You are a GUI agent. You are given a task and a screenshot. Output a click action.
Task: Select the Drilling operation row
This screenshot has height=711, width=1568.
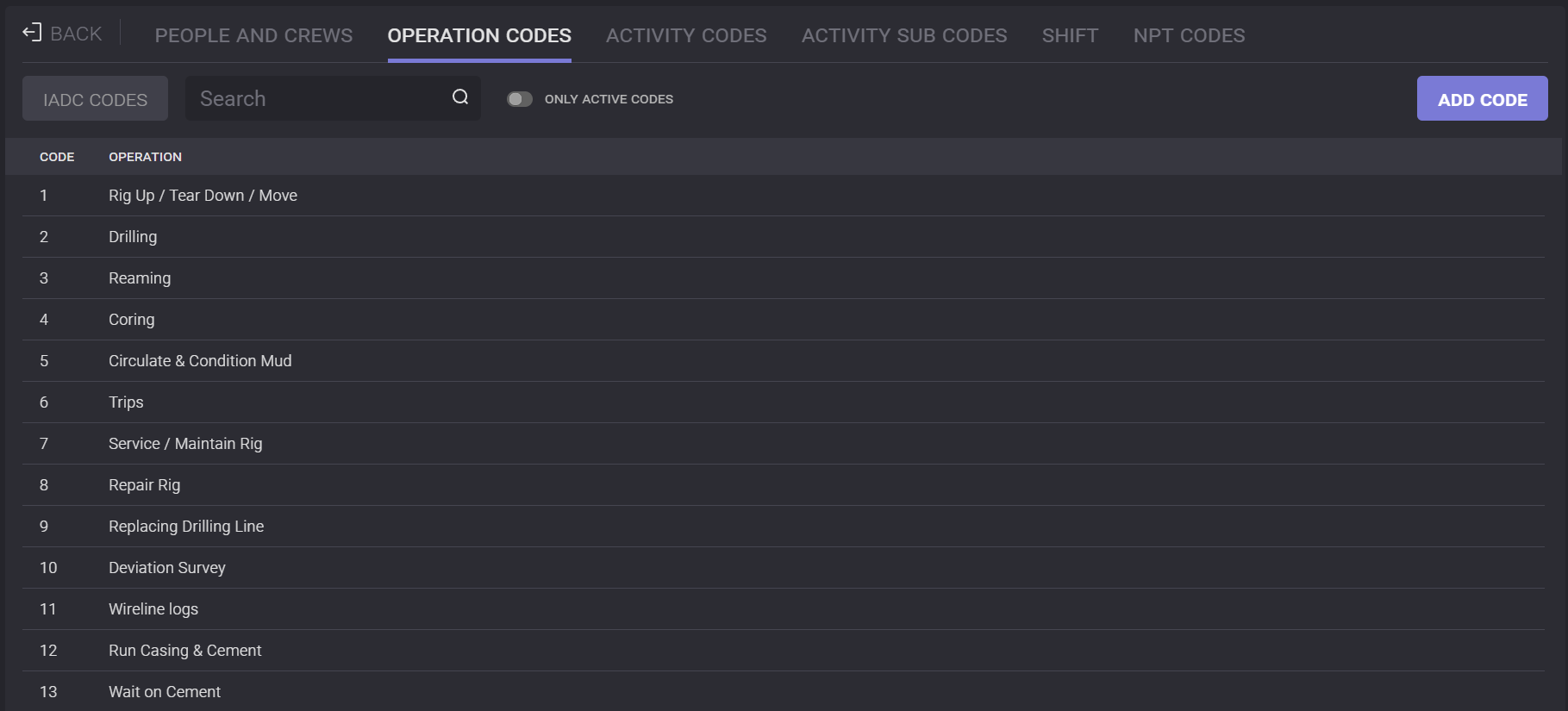pyautogui.click(x=133, y=237)
